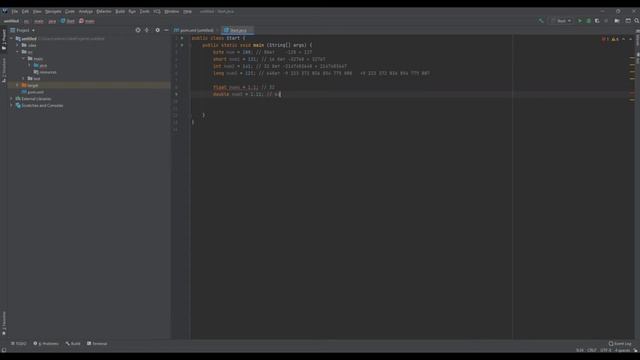Open the Analyze menu
The image size is (640, 360).
tap(86, 11)
